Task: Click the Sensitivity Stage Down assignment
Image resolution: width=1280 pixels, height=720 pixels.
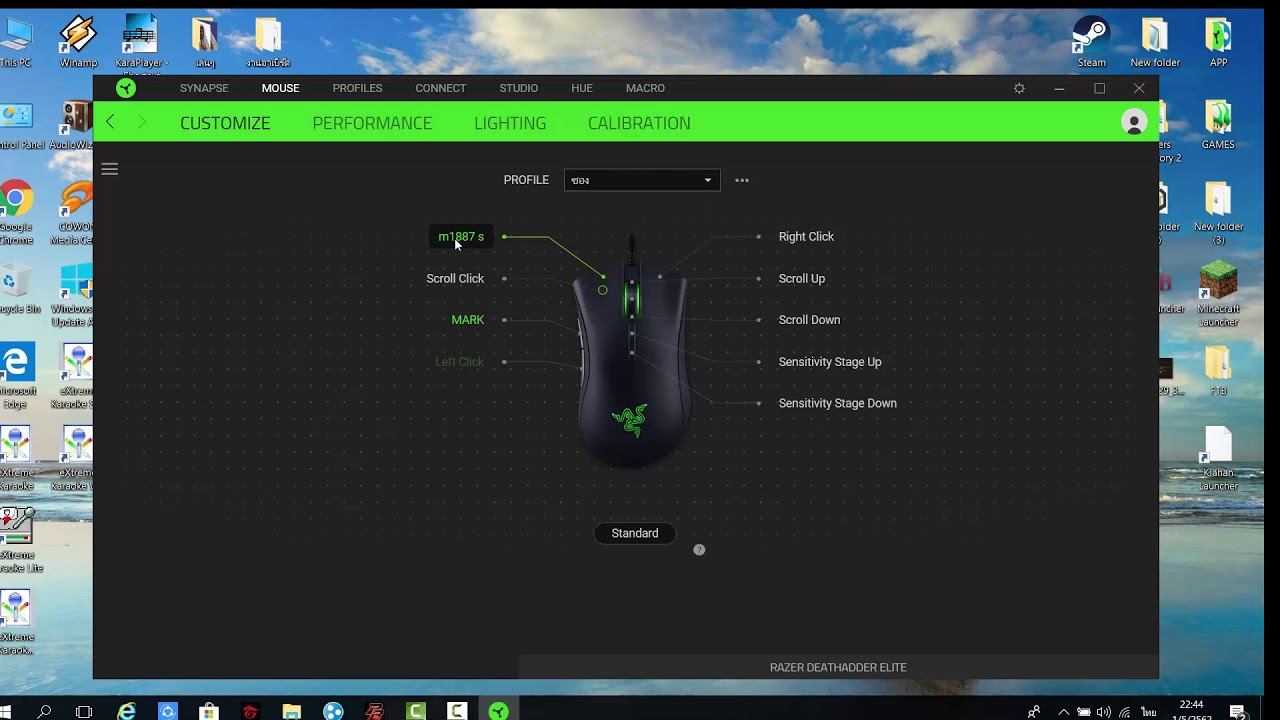Action: click(837, 403)
